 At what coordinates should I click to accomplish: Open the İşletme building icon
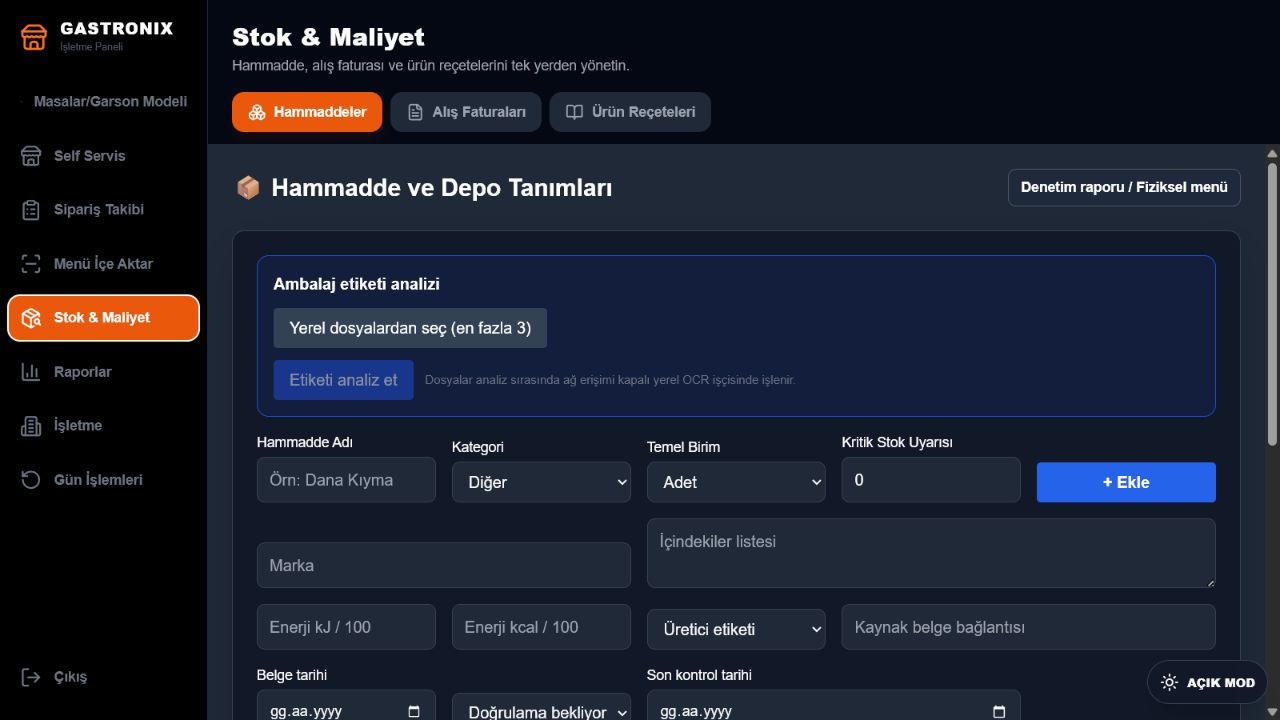coord(31,426)
